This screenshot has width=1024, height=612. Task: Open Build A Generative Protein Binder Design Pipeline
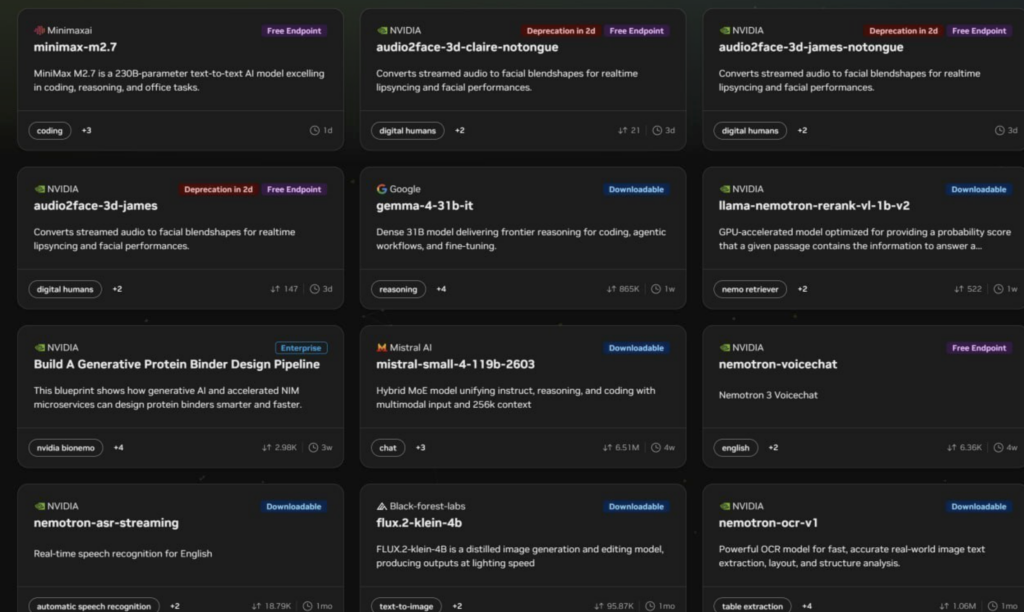click(176, 364)
